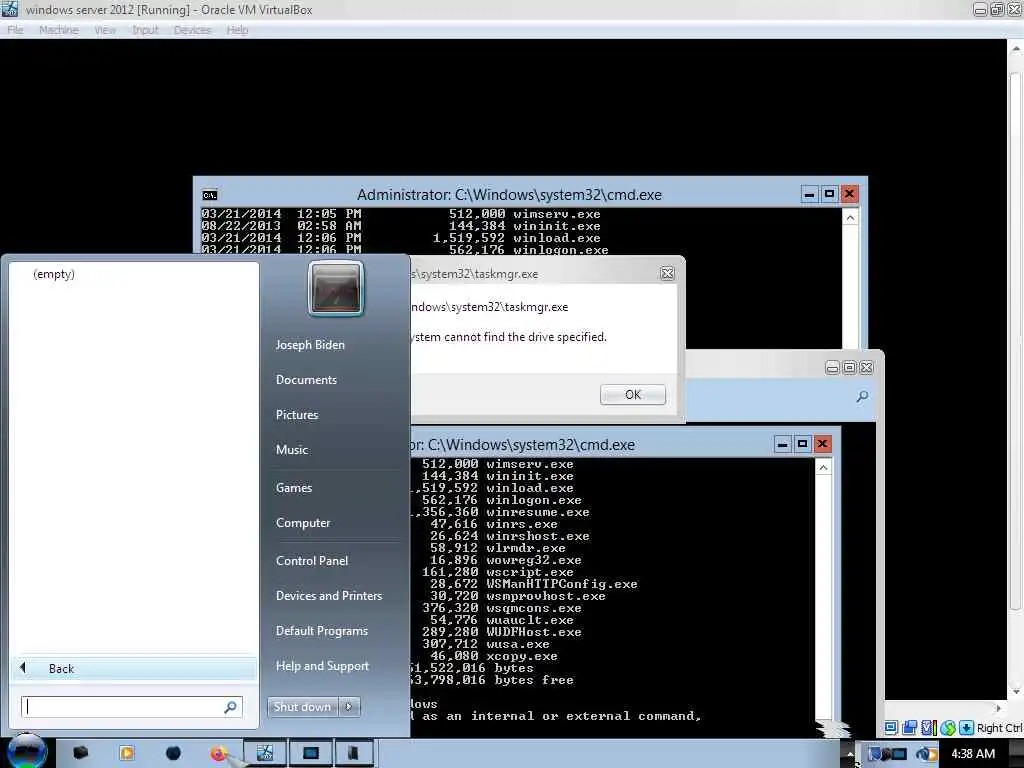Click the Right Ctrl host key label
This screenshot has width=1024, height=768.
[x=1000, y=728]
